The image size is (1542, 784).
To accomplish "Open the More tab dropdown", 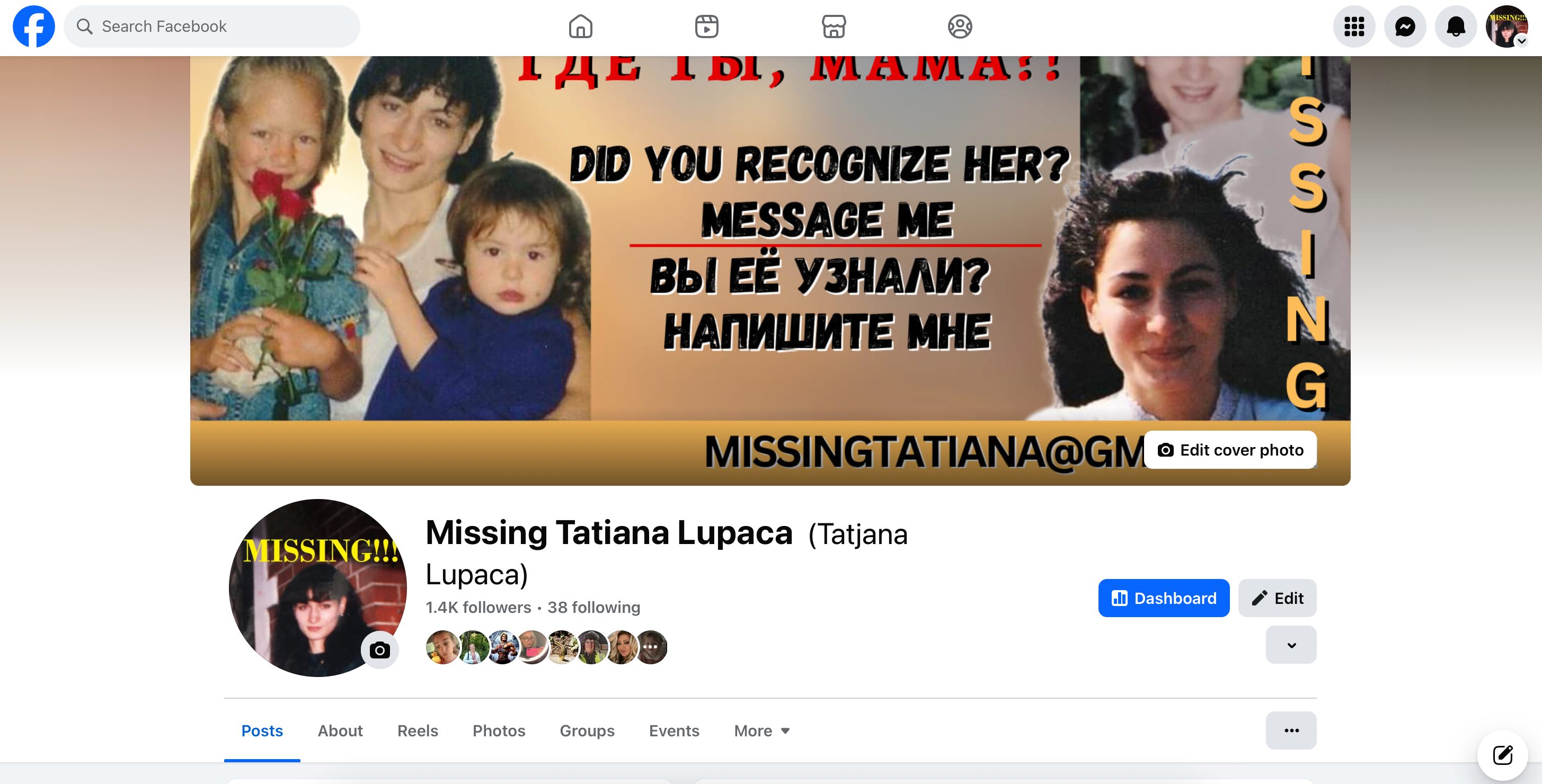I will [761, 730].
